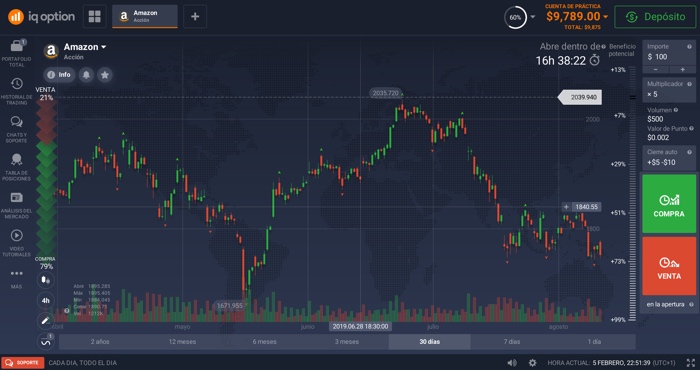
Task: Click the plus on 1840.55 price label
Action: click(x=566, y=207)
